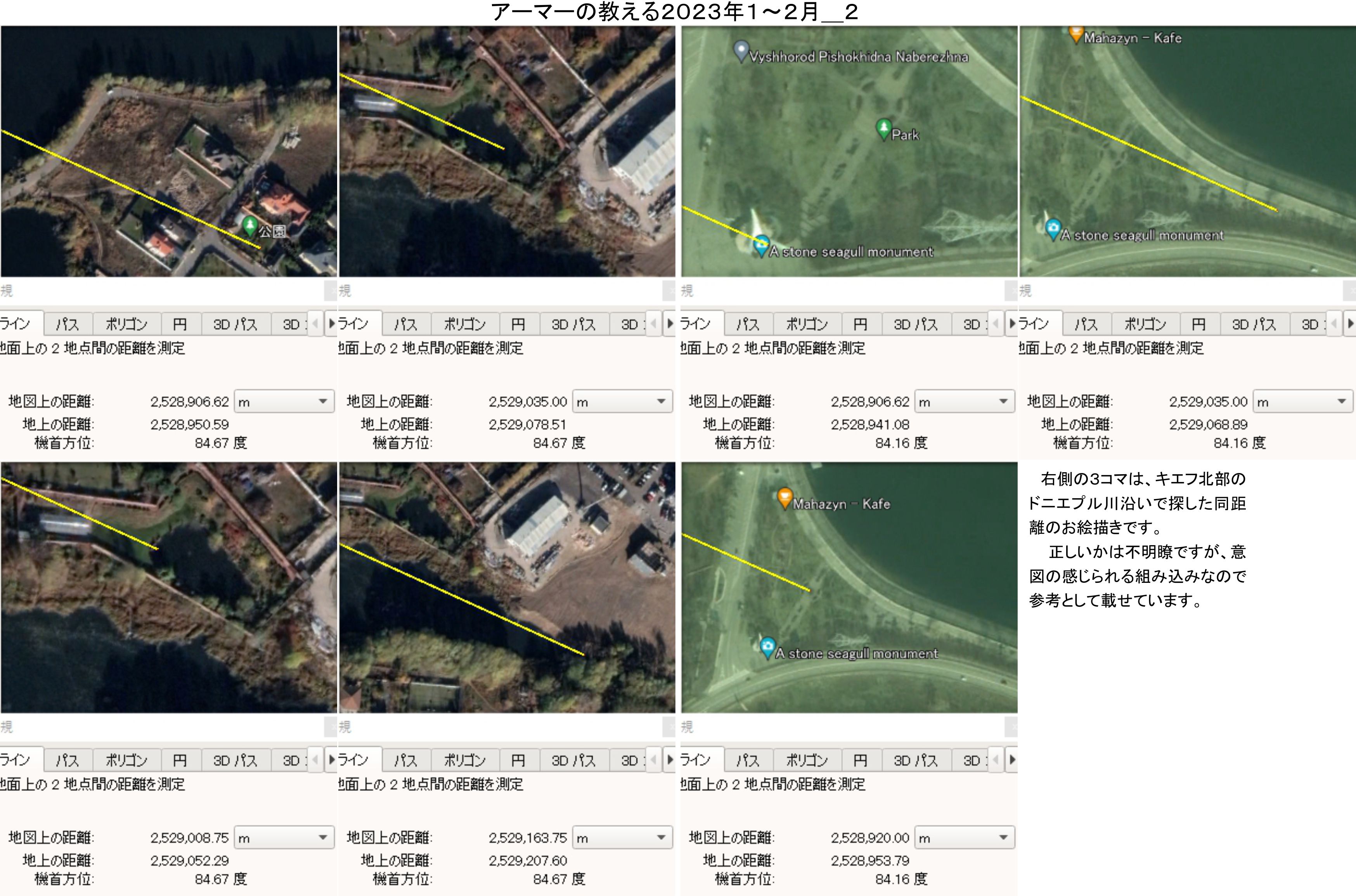Image resolution: width=1356 pixels, height=896 pixels.
Task: Open the m unit dropdown beside map length 2,528,920.00
Action: pyautogui.click(x=965, y=838)
